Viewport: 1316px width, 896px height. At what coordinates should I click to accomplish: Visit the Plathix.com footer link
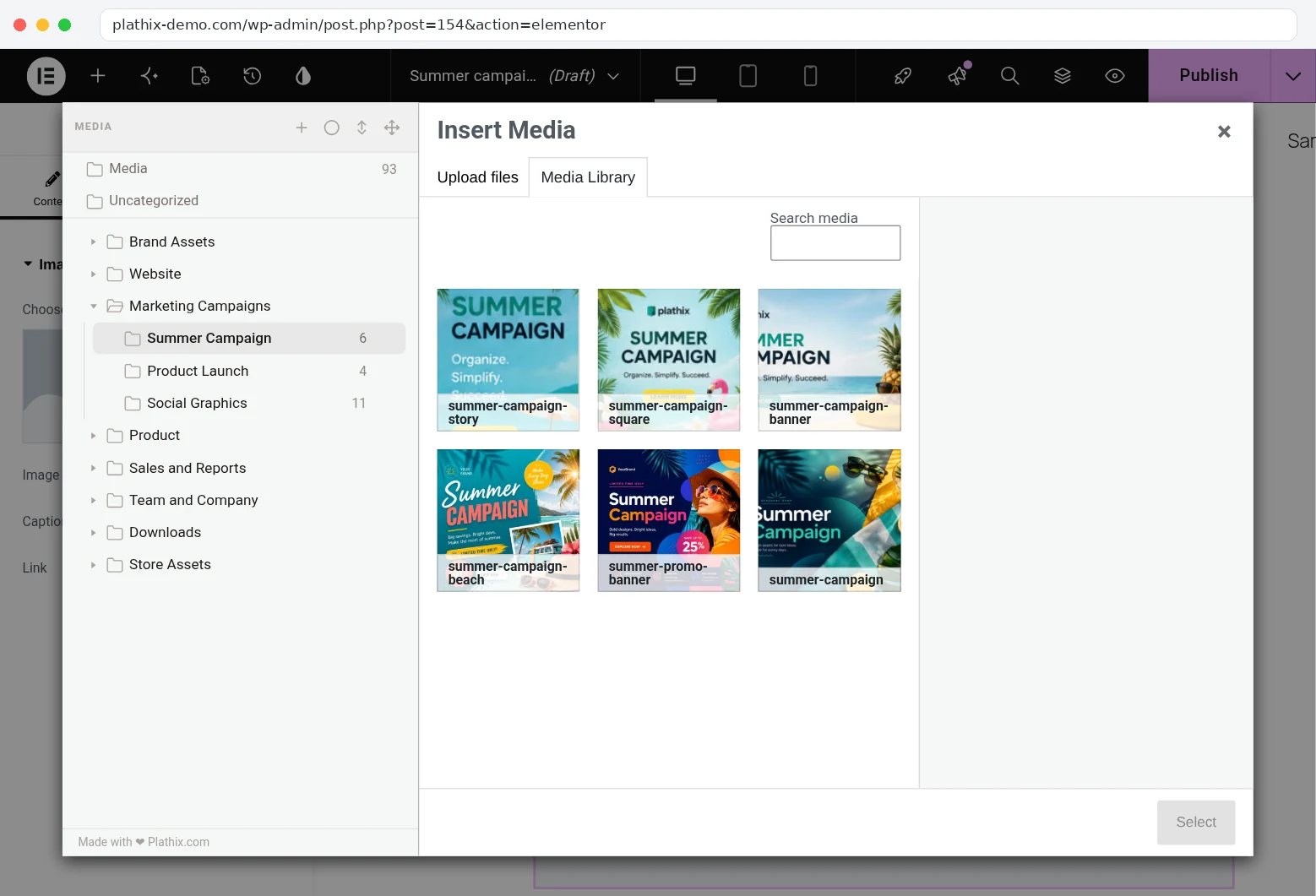pyautogui.click(x=178, y=842)
